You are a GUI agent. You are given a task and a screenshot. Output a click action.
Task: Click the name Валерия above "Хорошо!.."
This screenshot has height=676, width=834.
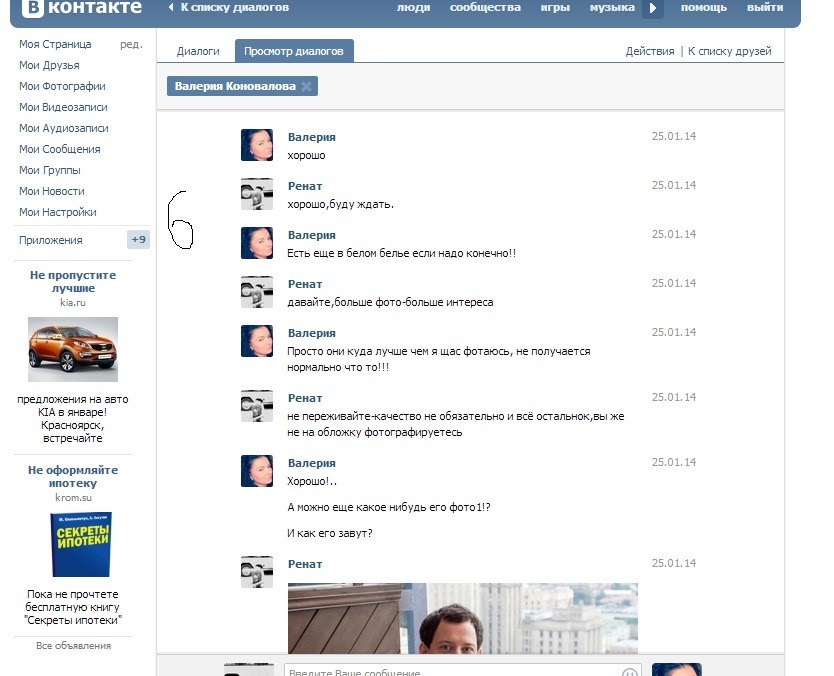312,463
